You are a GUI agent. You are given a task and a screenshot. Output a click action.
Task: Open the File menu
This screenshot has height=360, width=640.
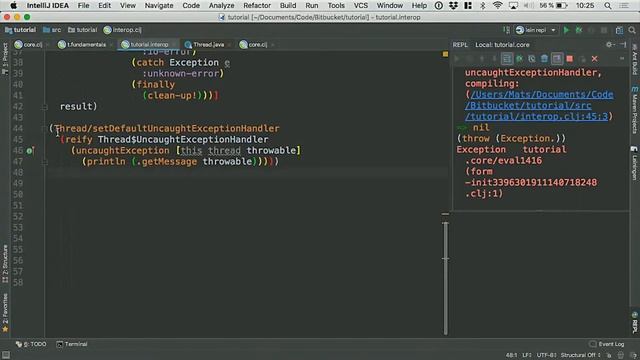[x=83, y=6]
